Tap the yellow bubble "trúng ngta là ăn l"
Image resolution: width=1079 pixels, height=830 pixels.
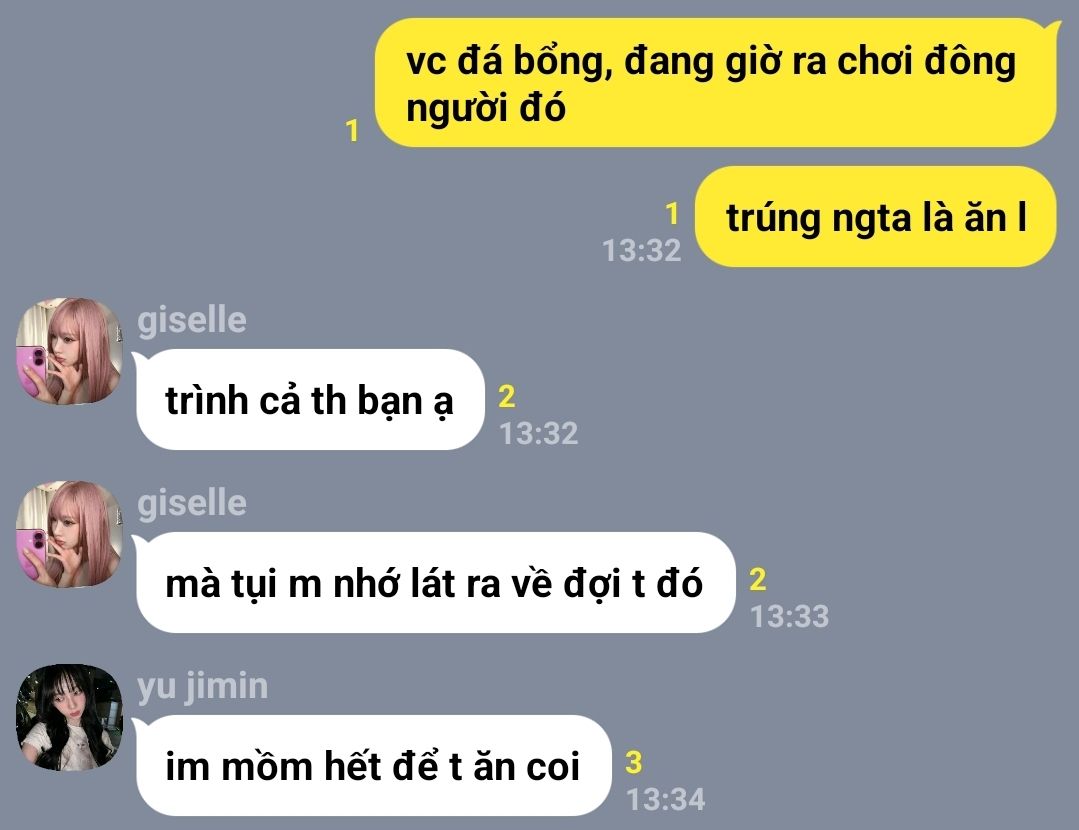tap(875, 217)
